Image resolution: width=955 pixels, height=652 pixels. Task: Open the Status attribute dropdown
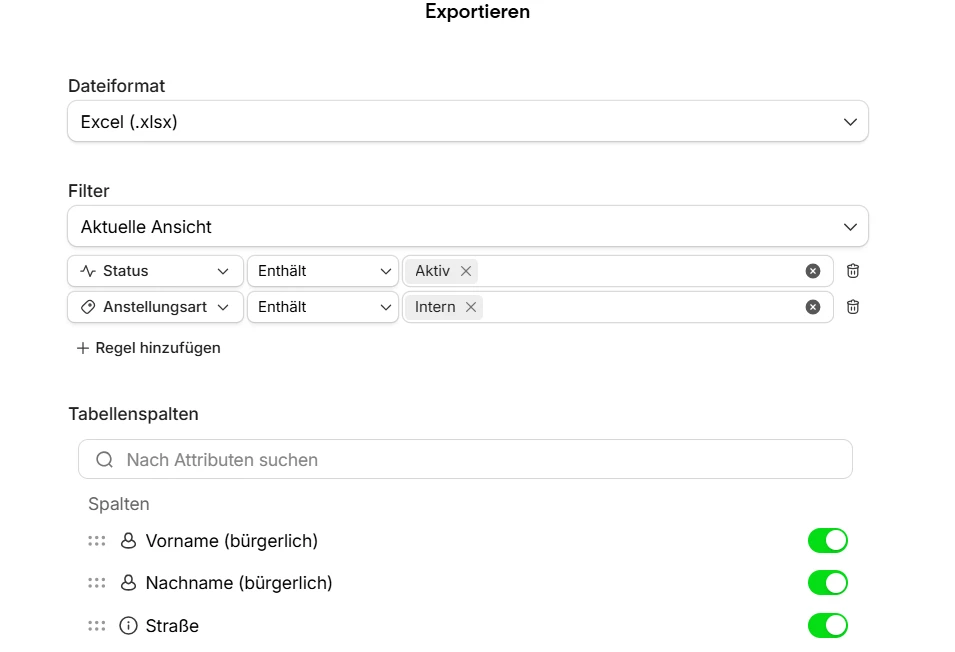click(155, 271)
